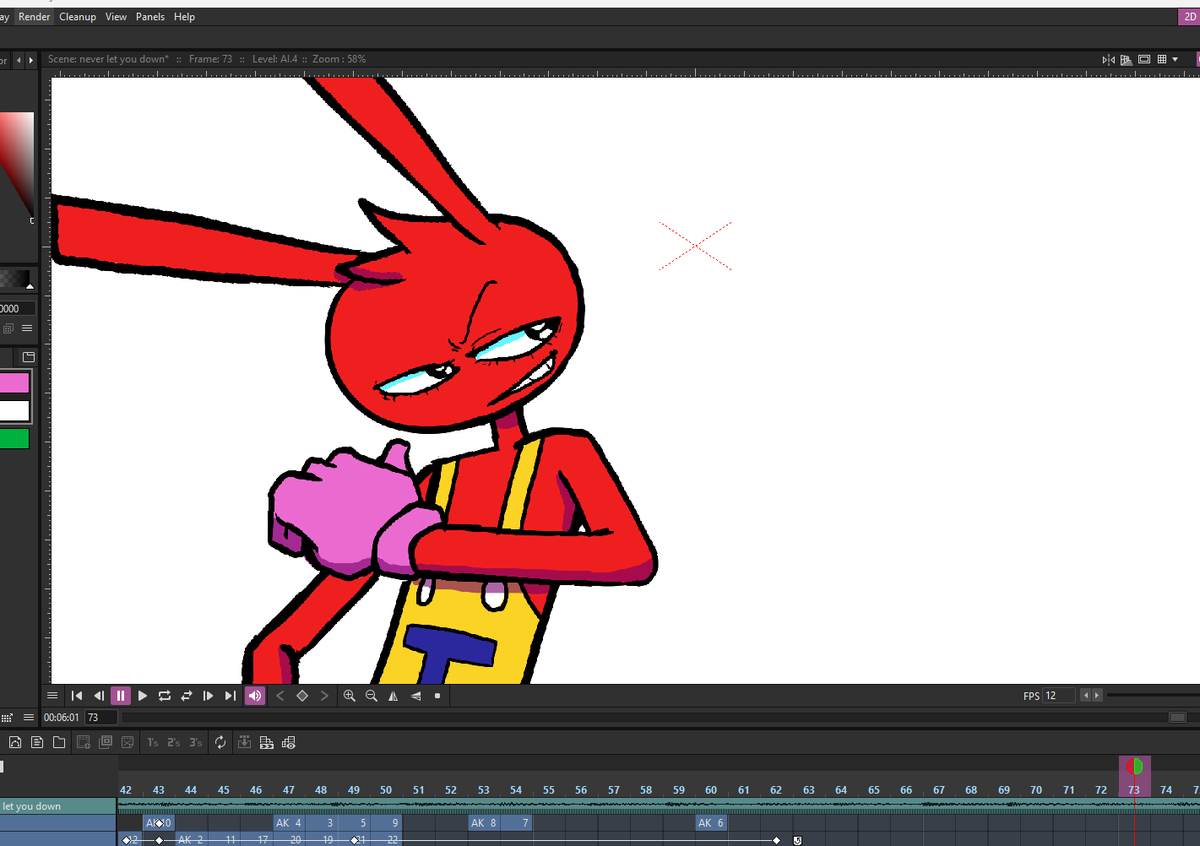Advance to the next frame

pos(208,696)
